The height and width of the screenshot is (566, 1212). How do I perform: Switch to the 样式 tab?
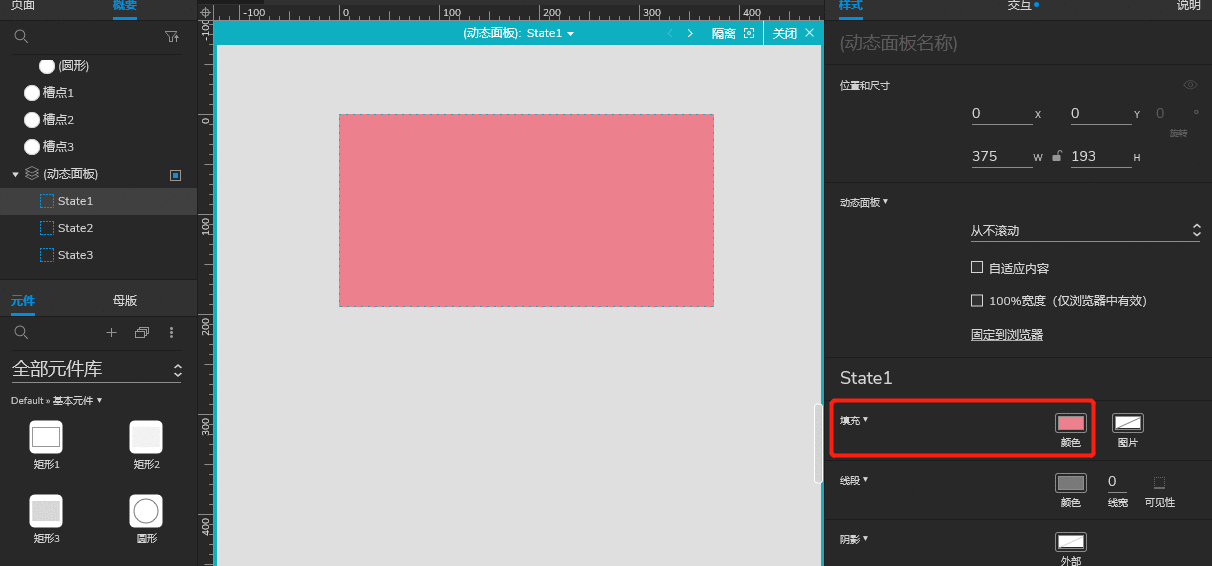pyautogui.click(x=851, y=5)
